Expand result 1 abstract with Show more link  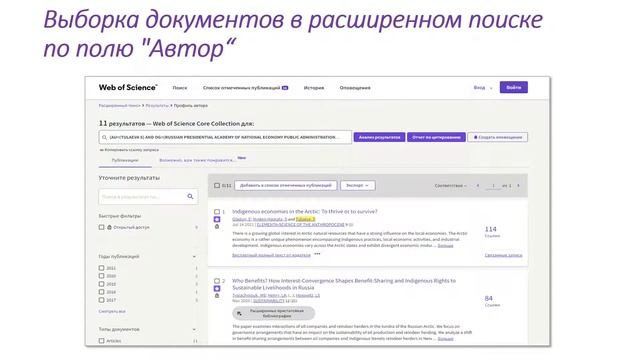(445, 246)
